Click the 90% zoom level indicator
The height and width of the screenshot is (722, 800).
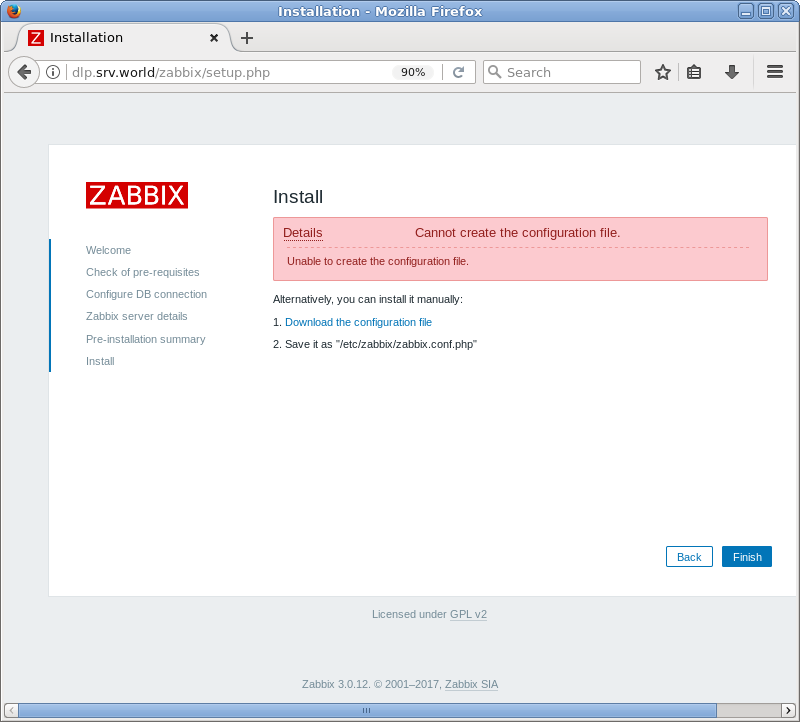click(413, 72)
